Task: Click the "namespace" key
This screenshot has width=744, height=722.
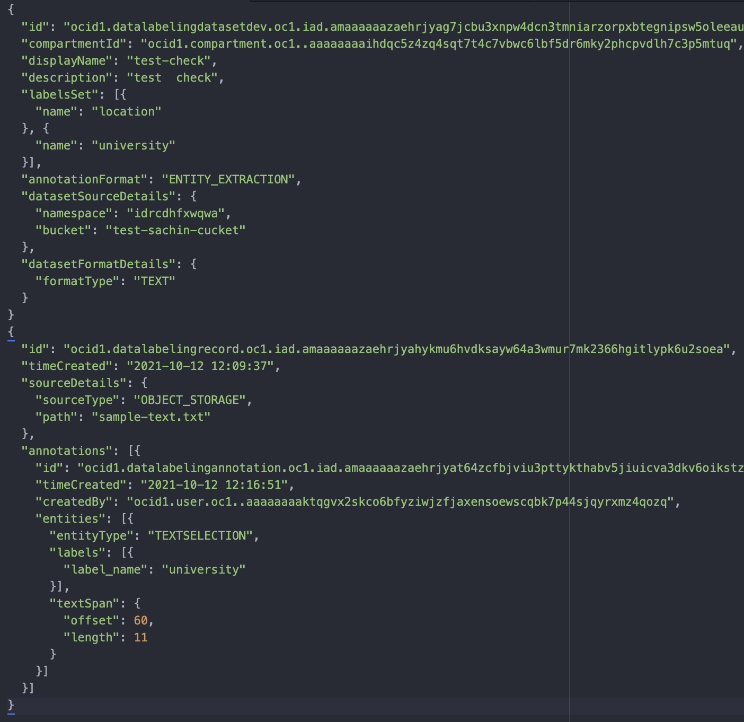Action: tap(74, 213)
